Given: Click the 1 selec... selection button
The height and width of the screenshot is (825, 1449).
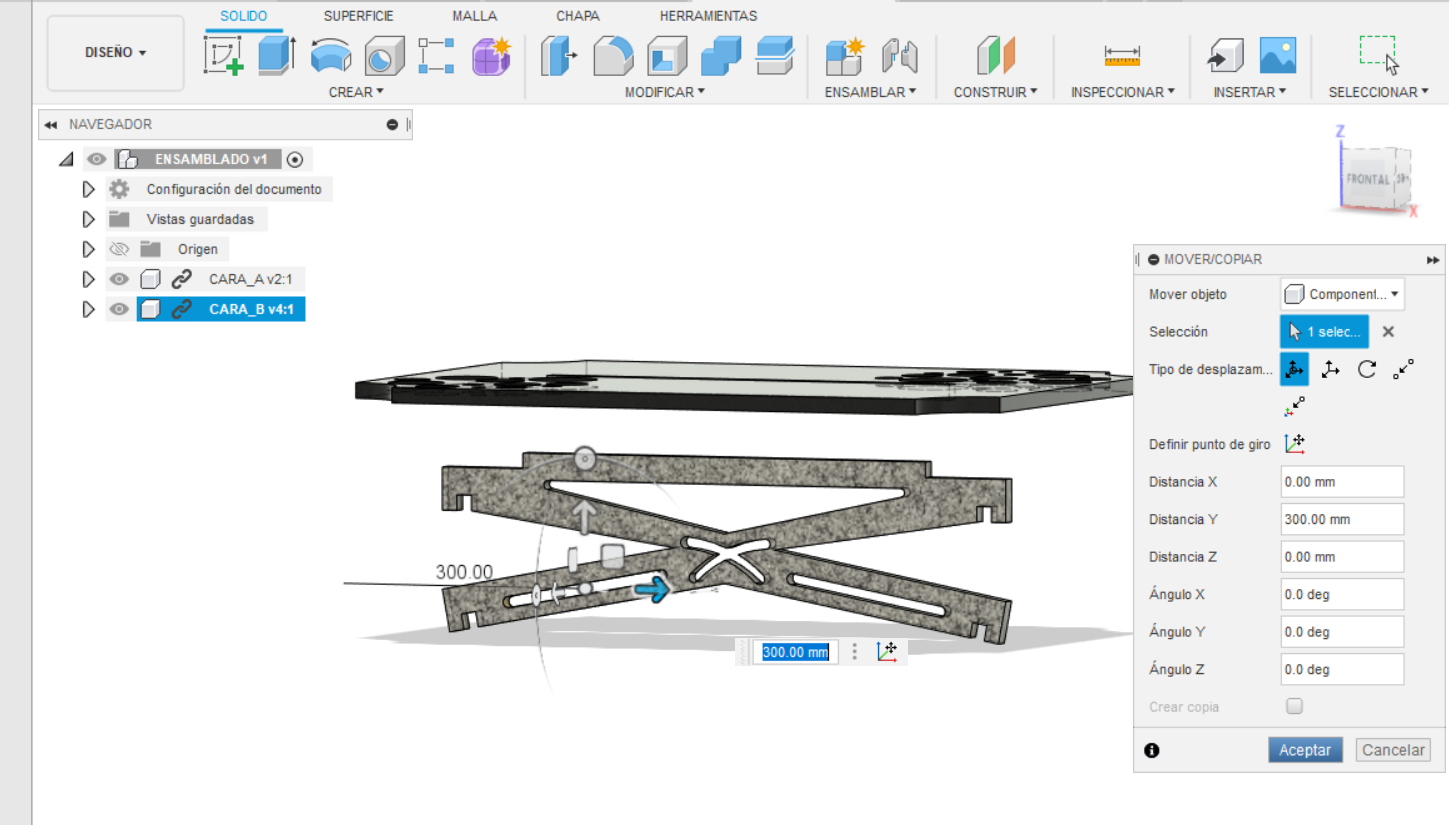Looking at the screenshot, I should tap(1325, 332).
